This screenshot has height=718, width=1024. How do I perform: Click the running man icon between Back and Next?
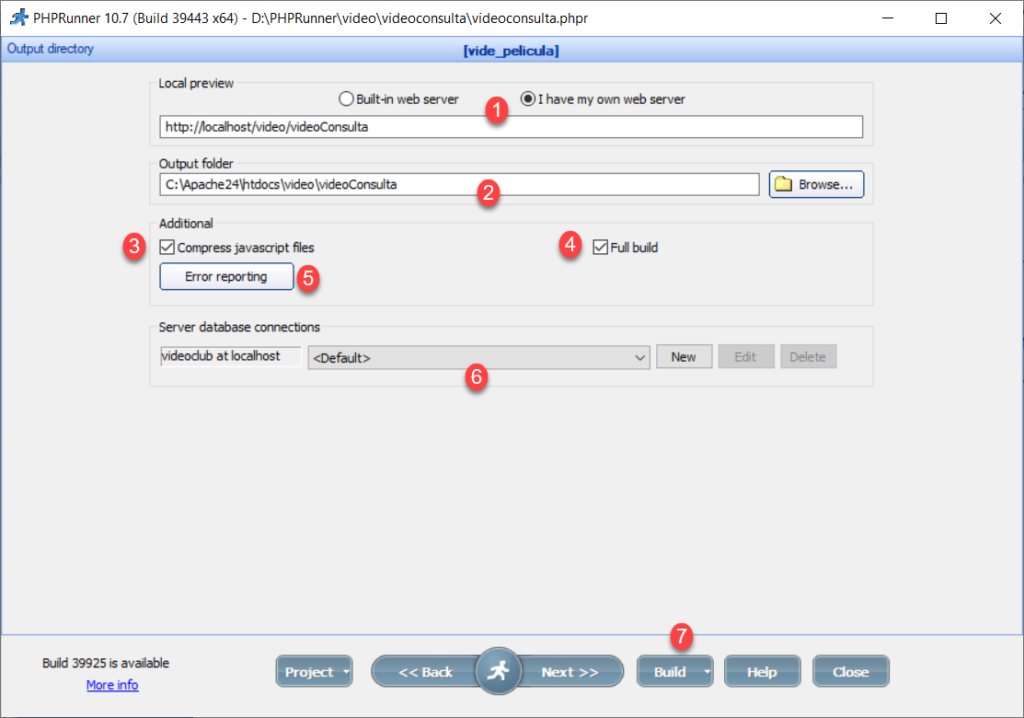pos(498,671)
